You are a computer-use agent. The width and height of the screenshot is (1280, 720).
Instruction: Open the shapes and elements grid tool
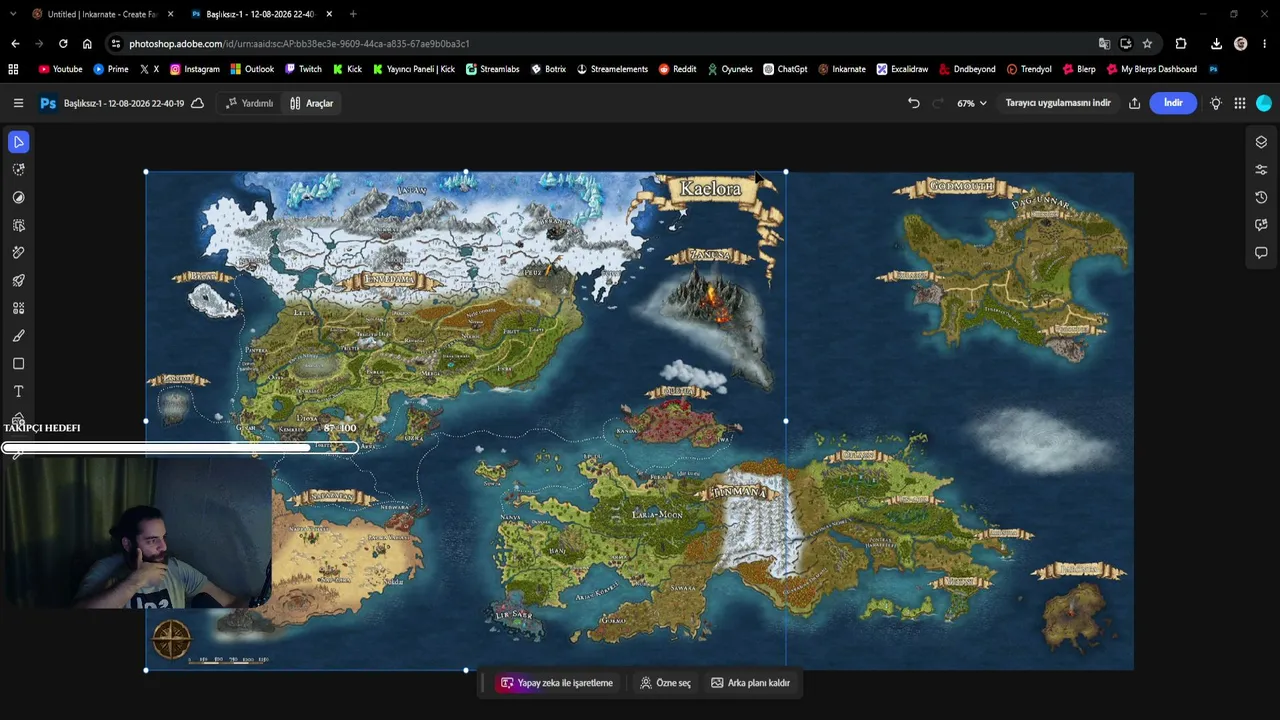(x=18, y=308)
